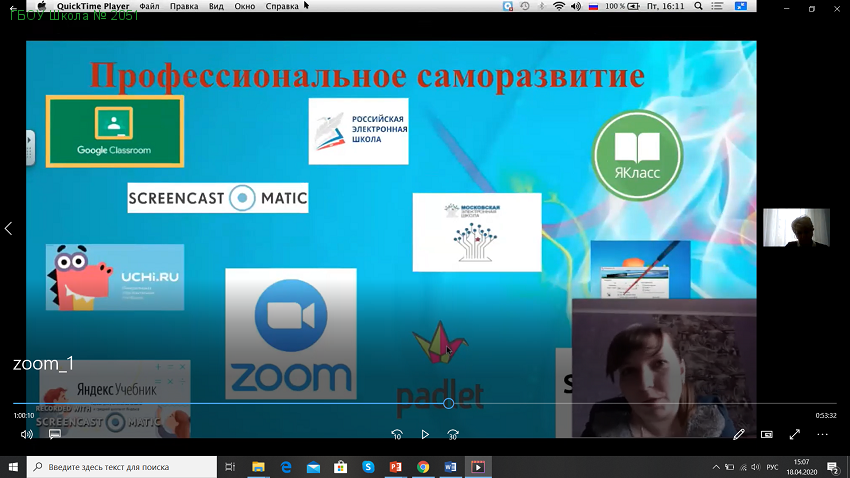Click the Окно menu in the recording
Image resolution: width=850 pixels, height=478 pixels.
pyautogui.click(x=244, y=6)
